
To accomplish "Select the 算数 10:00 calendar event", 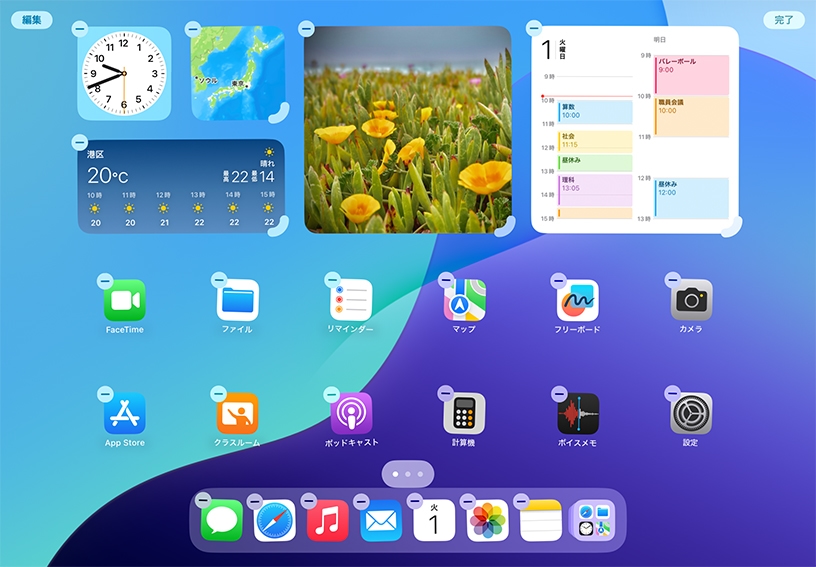I will (x=594, y=111).
